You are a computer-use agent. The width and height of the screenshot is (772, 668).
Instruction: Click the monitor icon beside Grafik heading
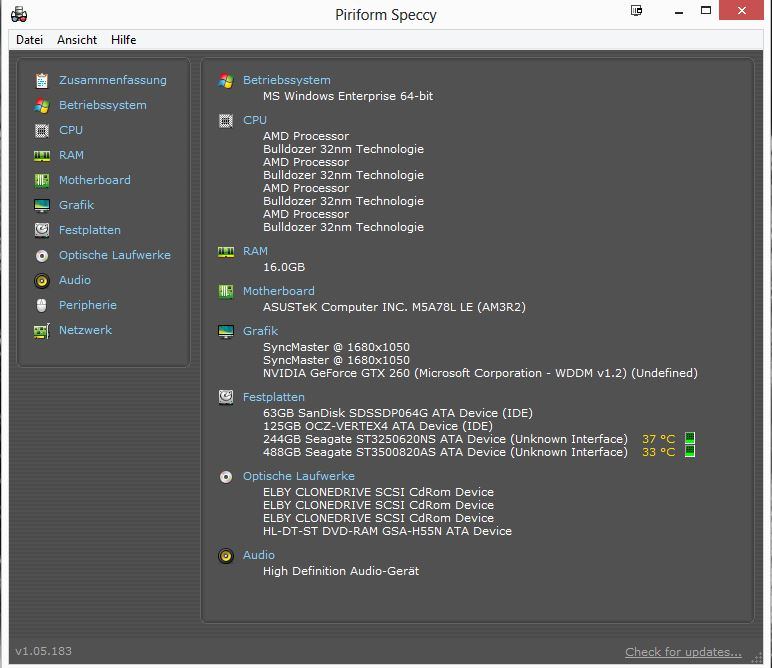pos(226,331)
